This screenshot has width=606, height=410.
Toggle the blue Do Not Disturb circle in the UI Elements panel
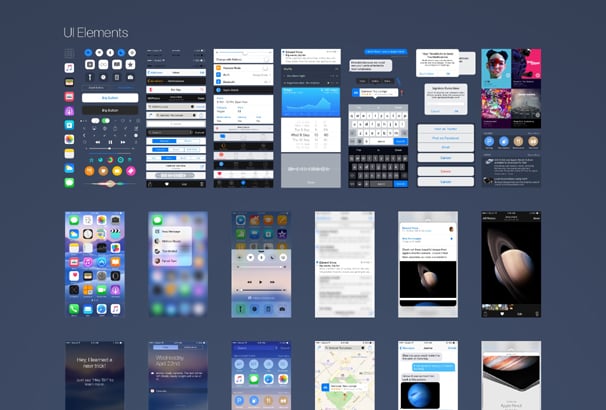[x=121, y=53]
